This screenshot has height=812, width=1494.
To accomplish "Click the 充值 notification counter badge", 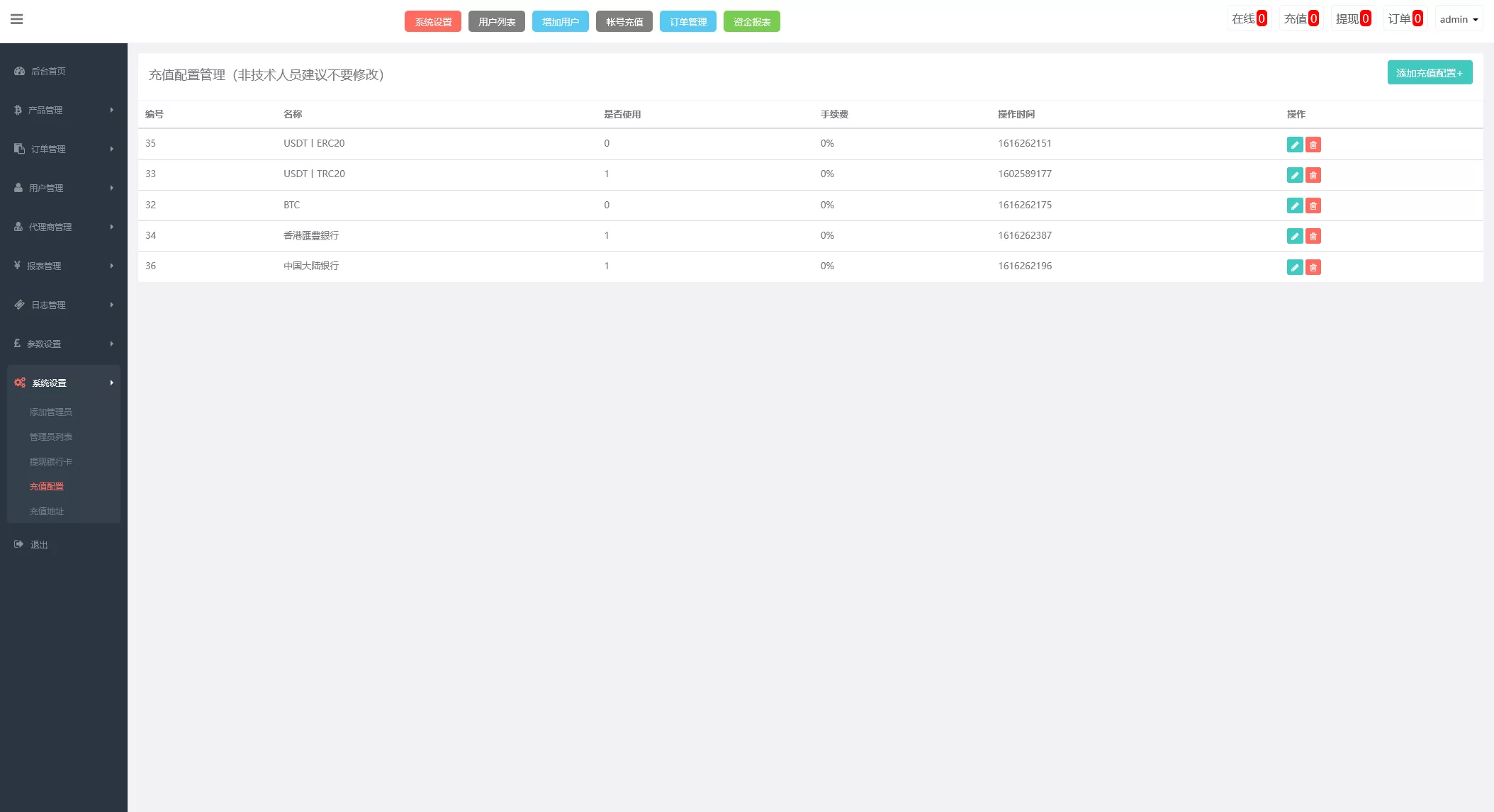I will [1313, 19].
